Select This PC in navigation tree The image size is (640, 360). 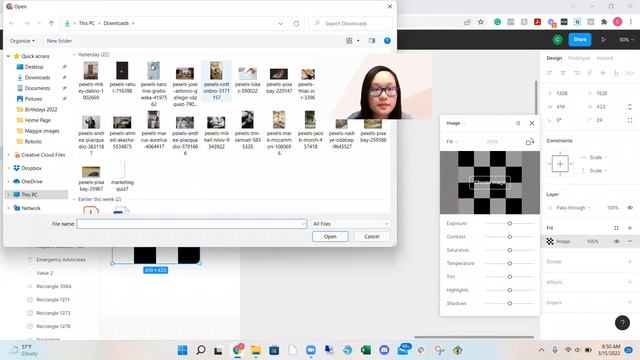[x=29, y=195]
